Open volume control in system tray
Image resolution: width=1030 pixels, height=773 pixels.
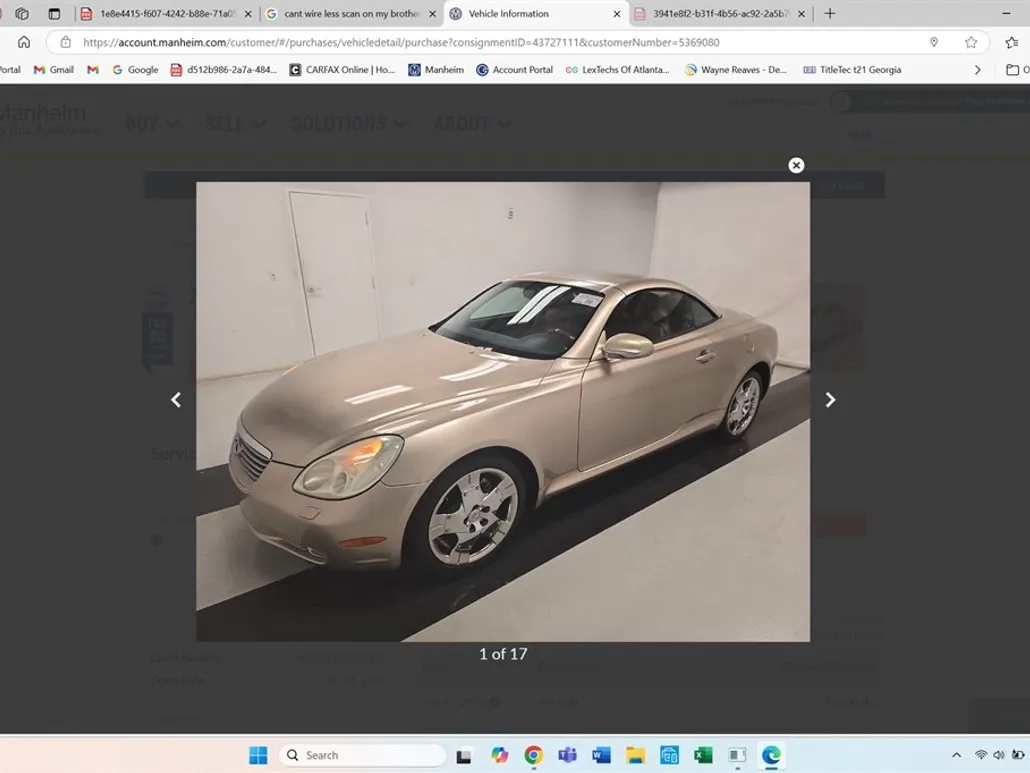[999, 755]
